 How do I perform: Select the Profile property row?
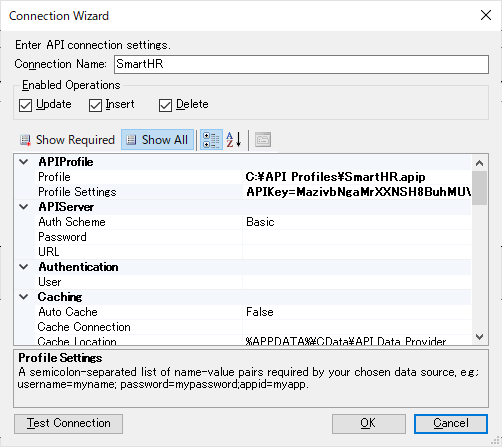(253, 177)
